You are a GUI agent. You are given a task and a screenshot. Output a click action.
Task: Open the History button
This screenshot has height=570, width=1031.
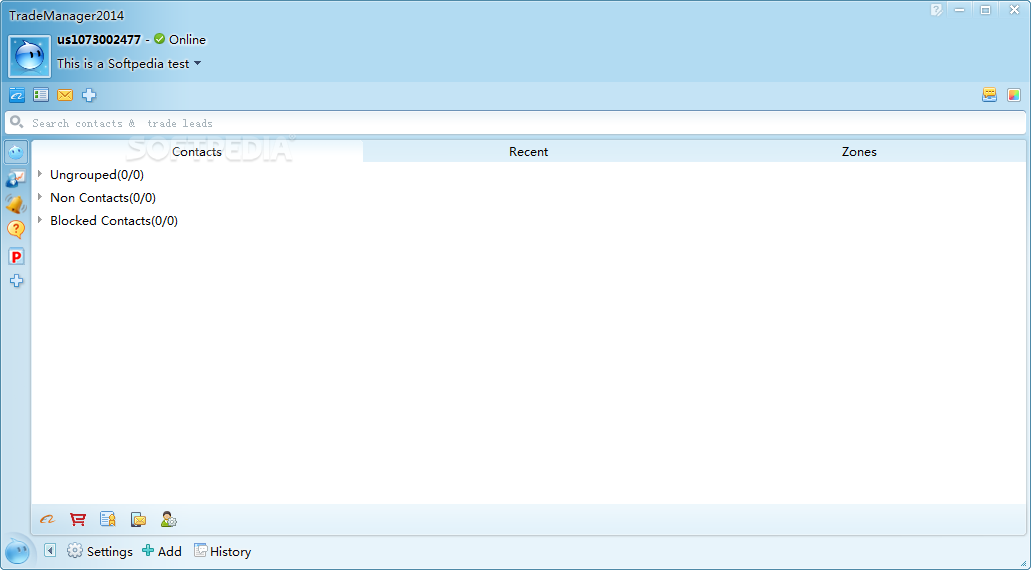point(222,551)
